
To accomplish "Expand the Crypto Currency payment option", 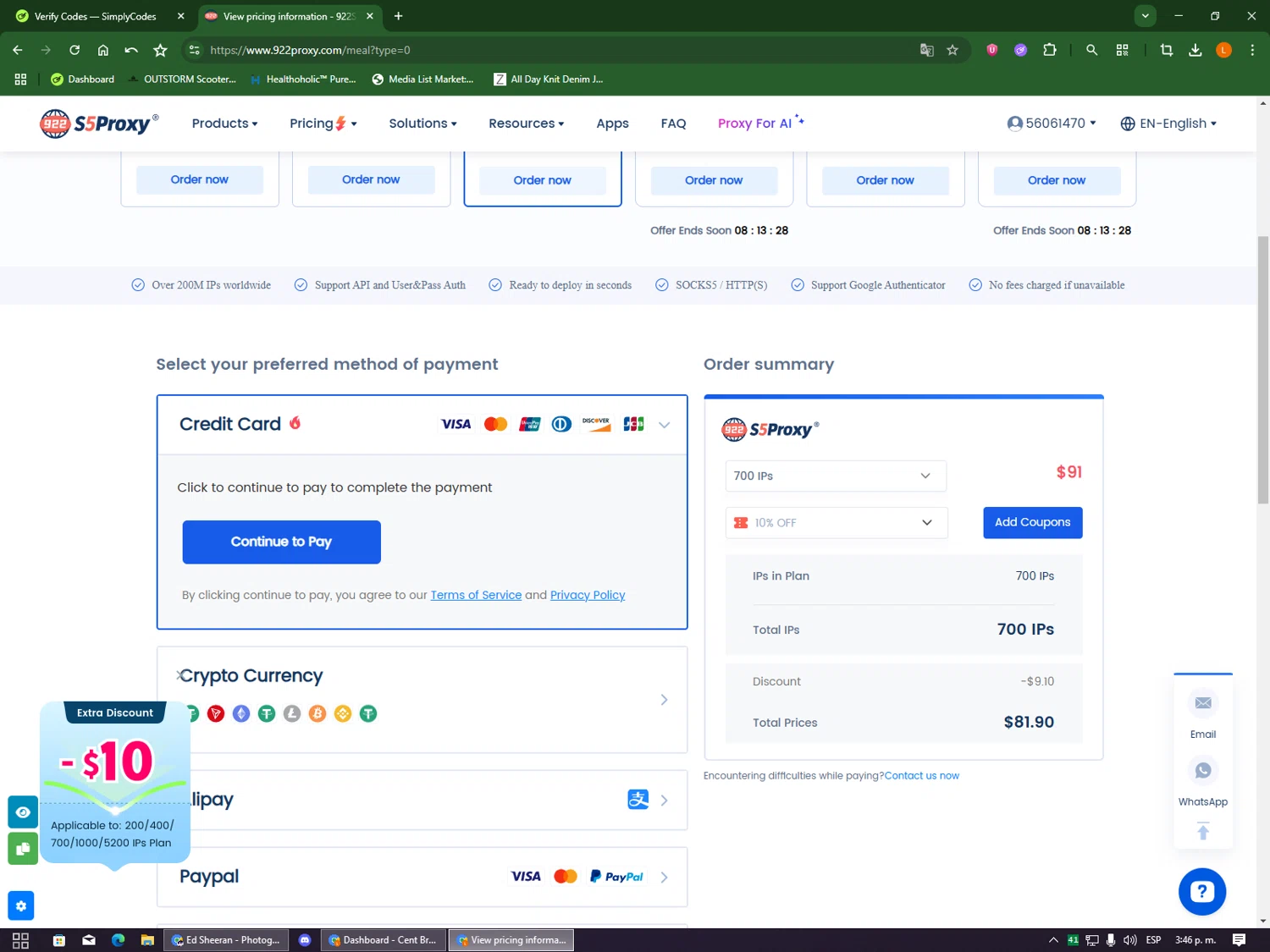I will (x=664, y=700).
